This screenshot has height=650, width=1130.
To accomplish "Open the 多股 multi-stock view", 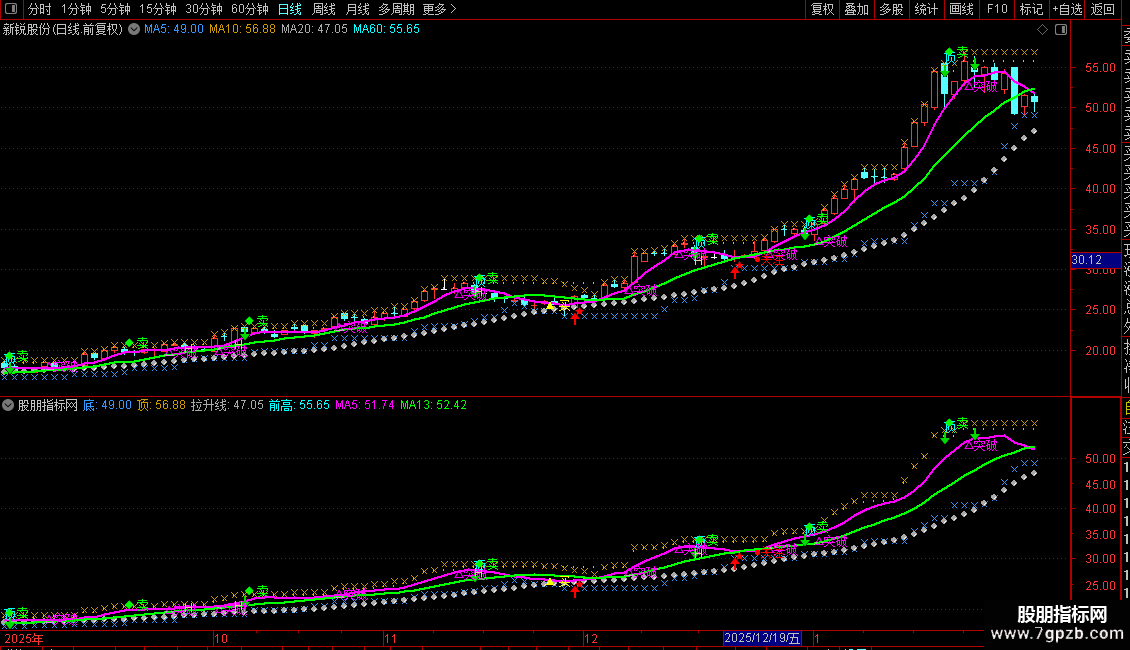I will tap(891, 9).
